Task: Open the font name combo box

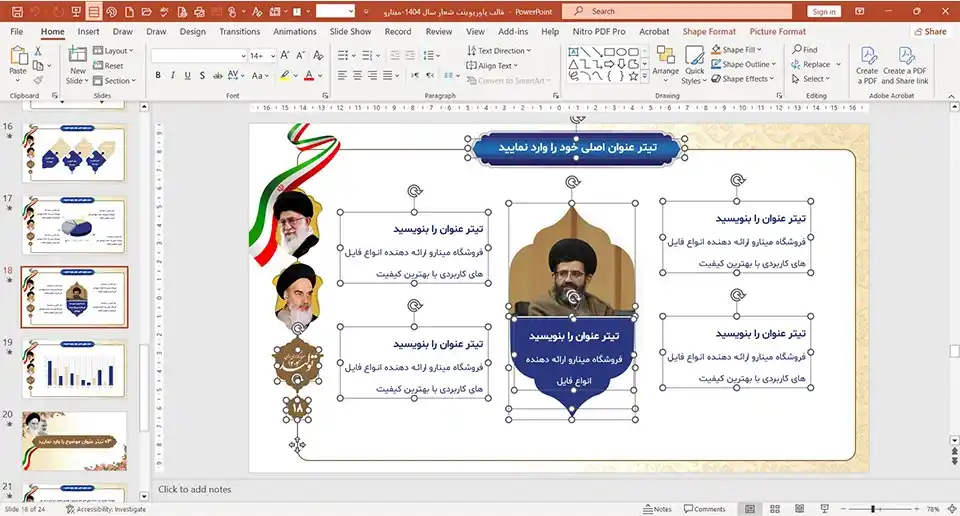Action: [x=198, y=56]
